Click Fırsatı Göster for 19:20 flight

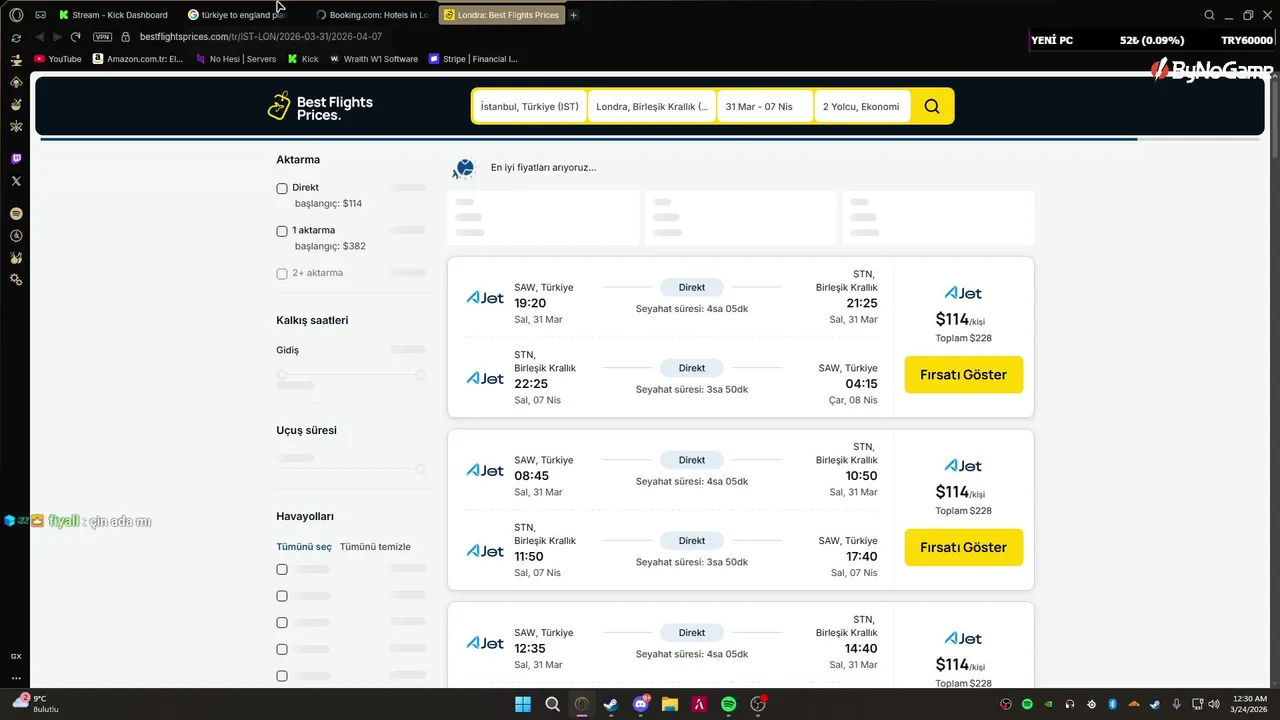pos(964,375)
